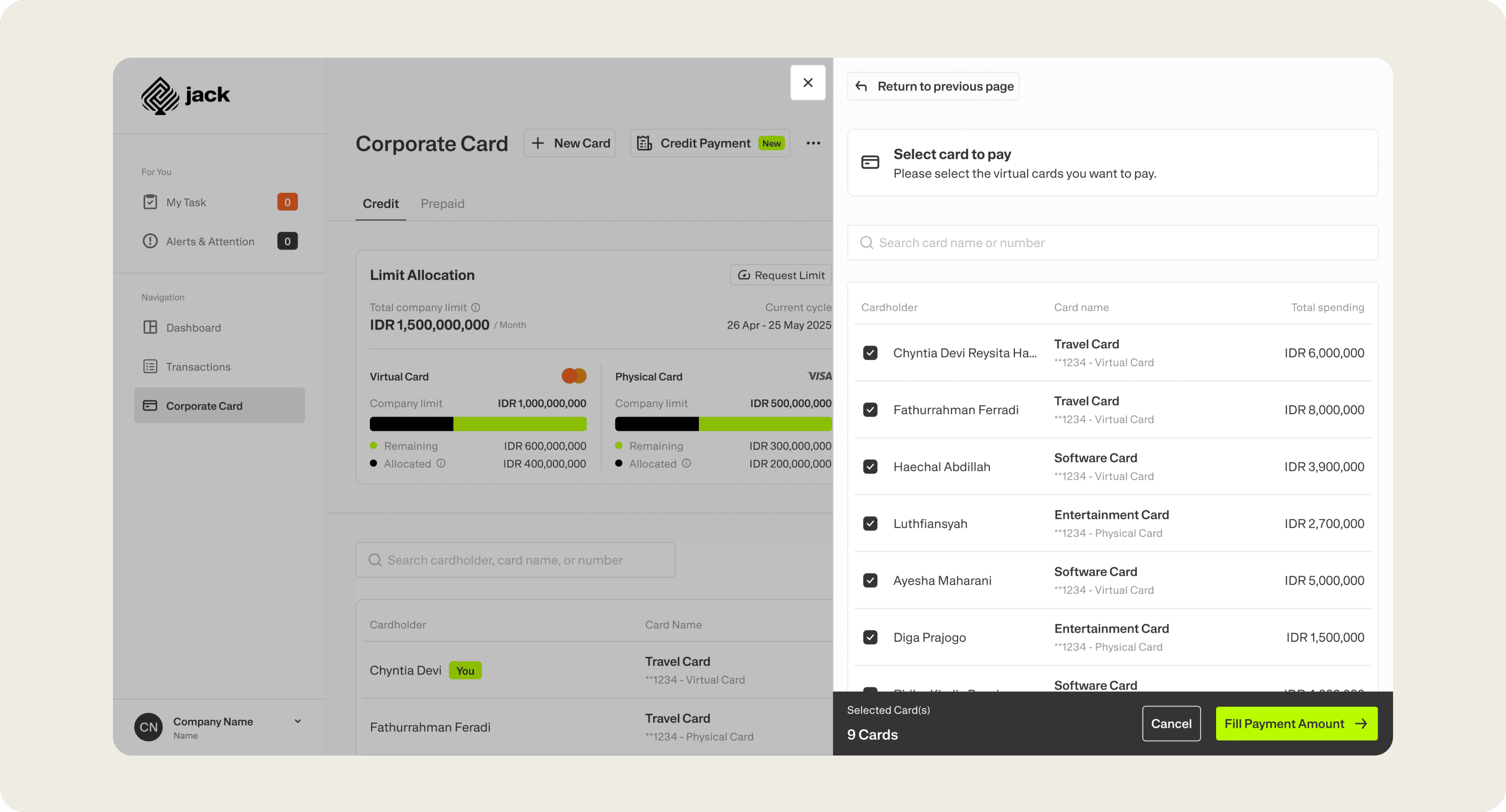Image resolution: width=1506 pixels, height=812 pixels.
Task: Click the CN company avatar
Action: pos(149,727)
